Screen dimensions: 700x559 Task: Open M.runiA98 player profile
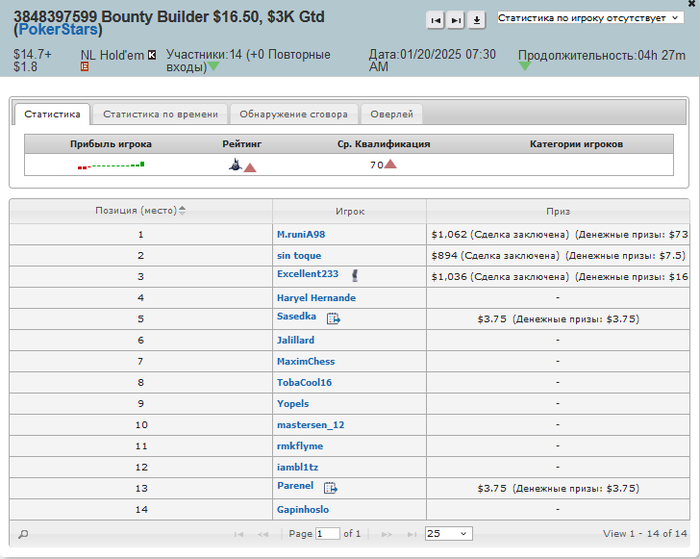[301, 234]
